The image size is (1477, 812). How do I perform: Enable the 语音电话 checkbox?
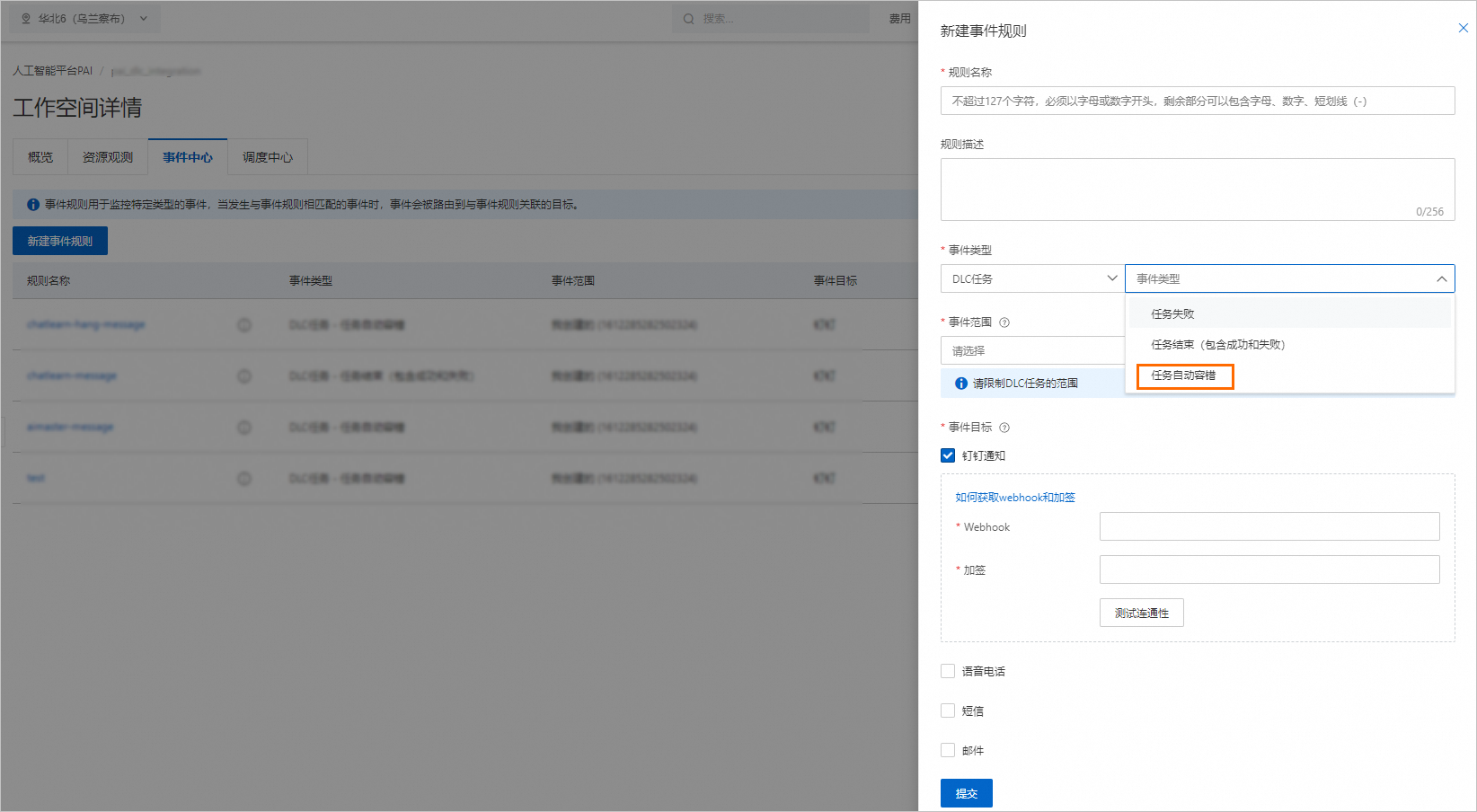click(x=948, y=671)
